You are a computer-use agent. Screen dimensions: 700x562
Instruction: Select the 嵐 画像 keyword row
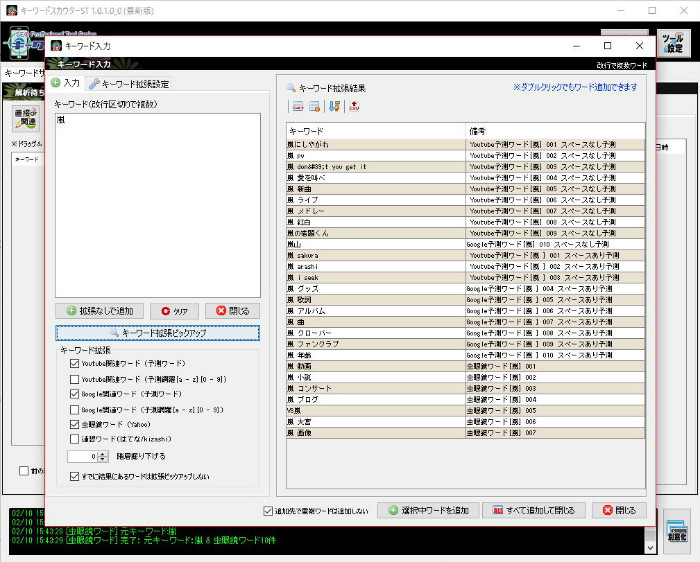coord(466,433)
